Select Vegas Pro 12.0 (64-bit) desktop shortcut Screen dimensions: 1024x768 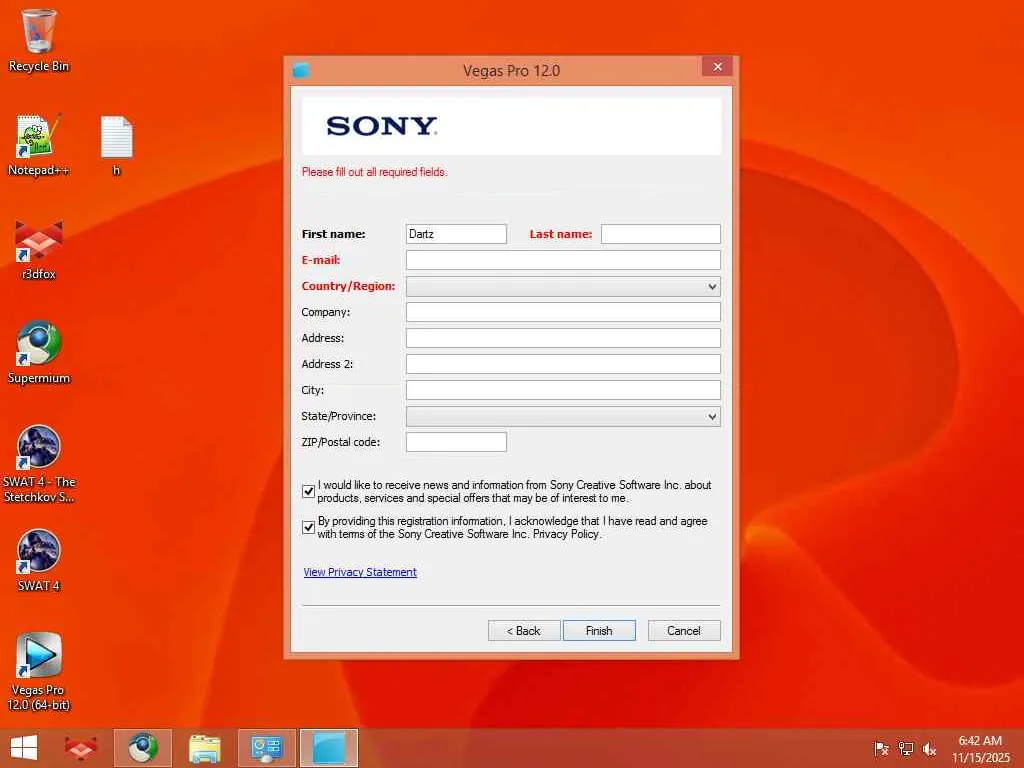point(39,671)
